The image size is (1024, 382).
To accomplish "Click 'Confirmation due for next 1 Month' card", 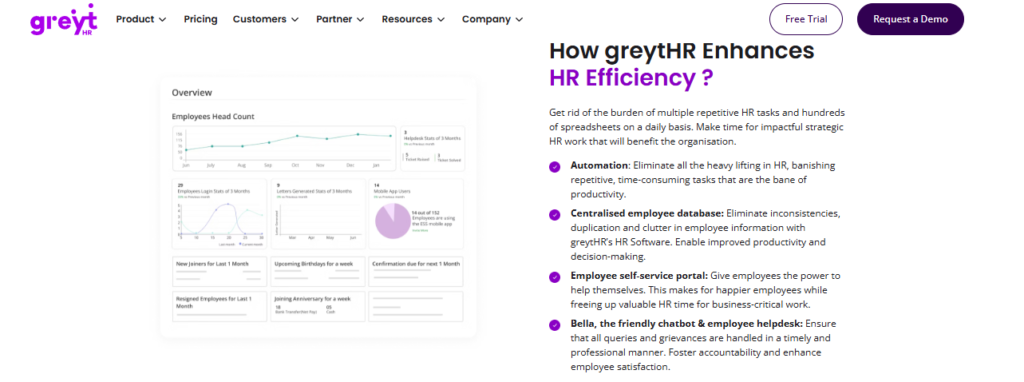I will 416,272.
